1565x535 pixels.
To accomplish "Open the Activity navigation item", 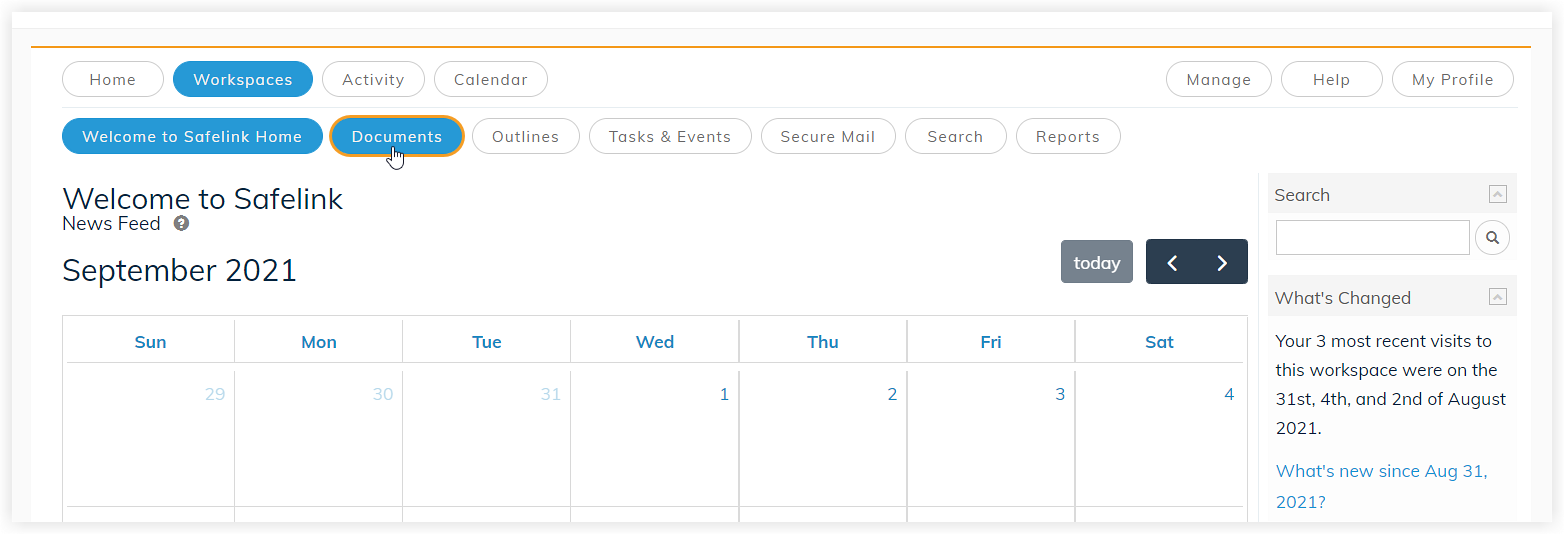I will pos(373,80).
